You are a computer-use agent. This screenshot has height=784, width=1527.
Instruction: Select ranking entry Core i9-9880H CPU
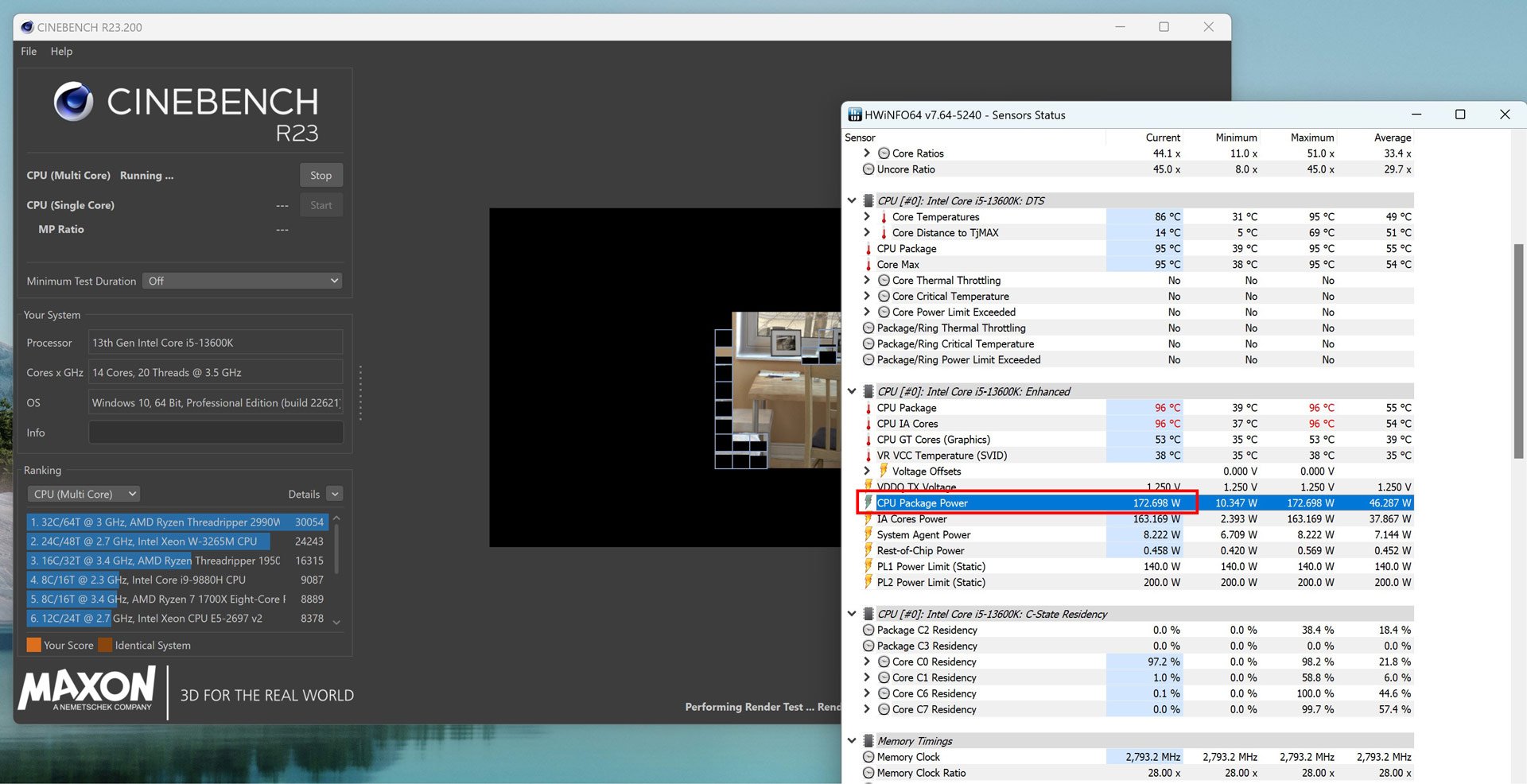click(x=177, y=580)
